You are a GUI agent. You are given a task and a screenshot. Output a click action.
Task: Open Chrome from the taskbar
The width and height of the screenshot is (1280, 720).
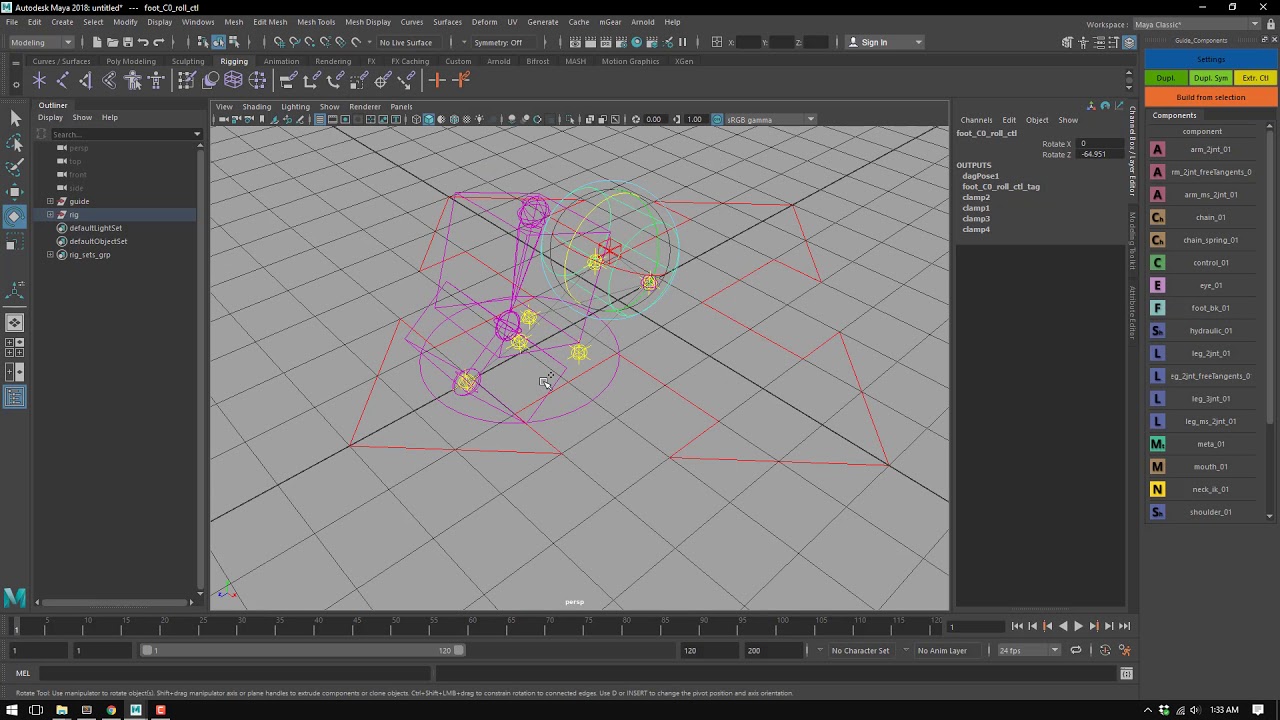point(111,710)
